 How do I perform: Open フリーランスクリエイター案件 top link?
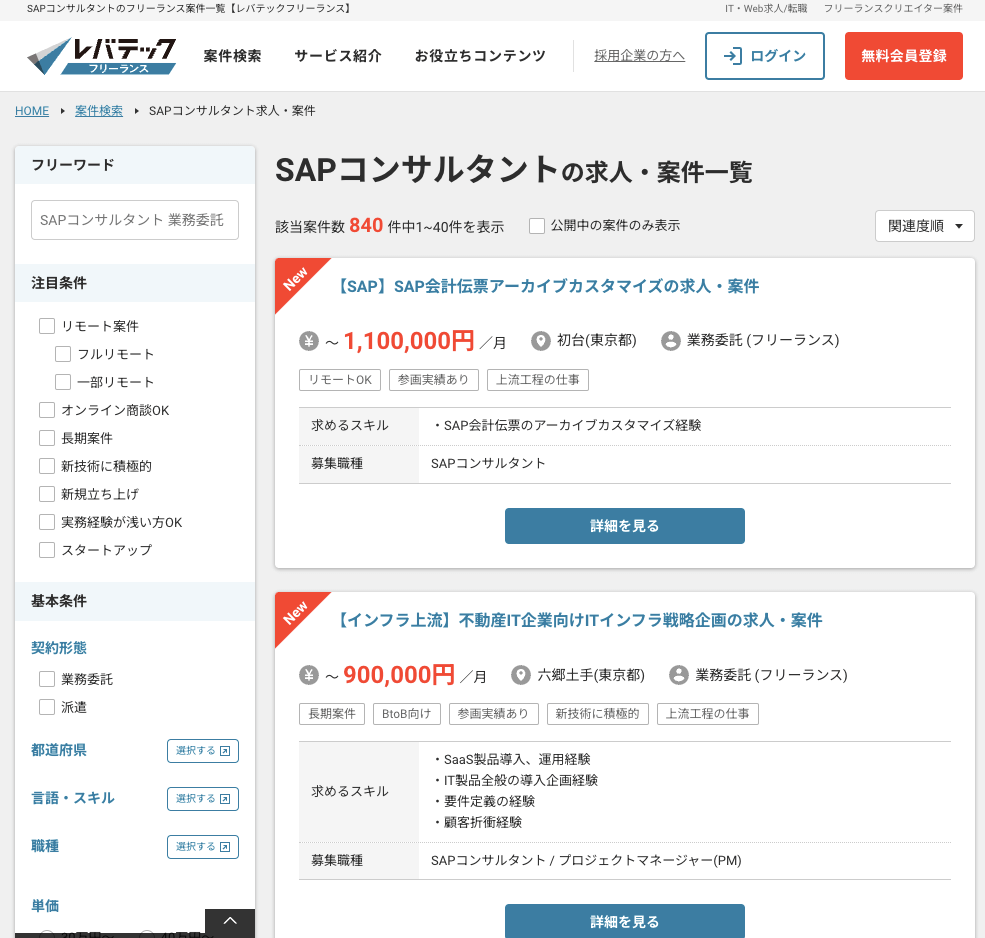tap(893, 9)
